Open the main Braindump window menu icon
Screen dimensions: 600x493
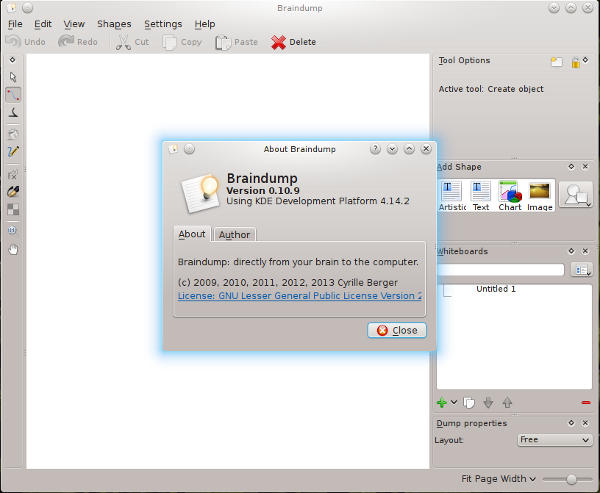pyautogui.click(x=11, y=7)
